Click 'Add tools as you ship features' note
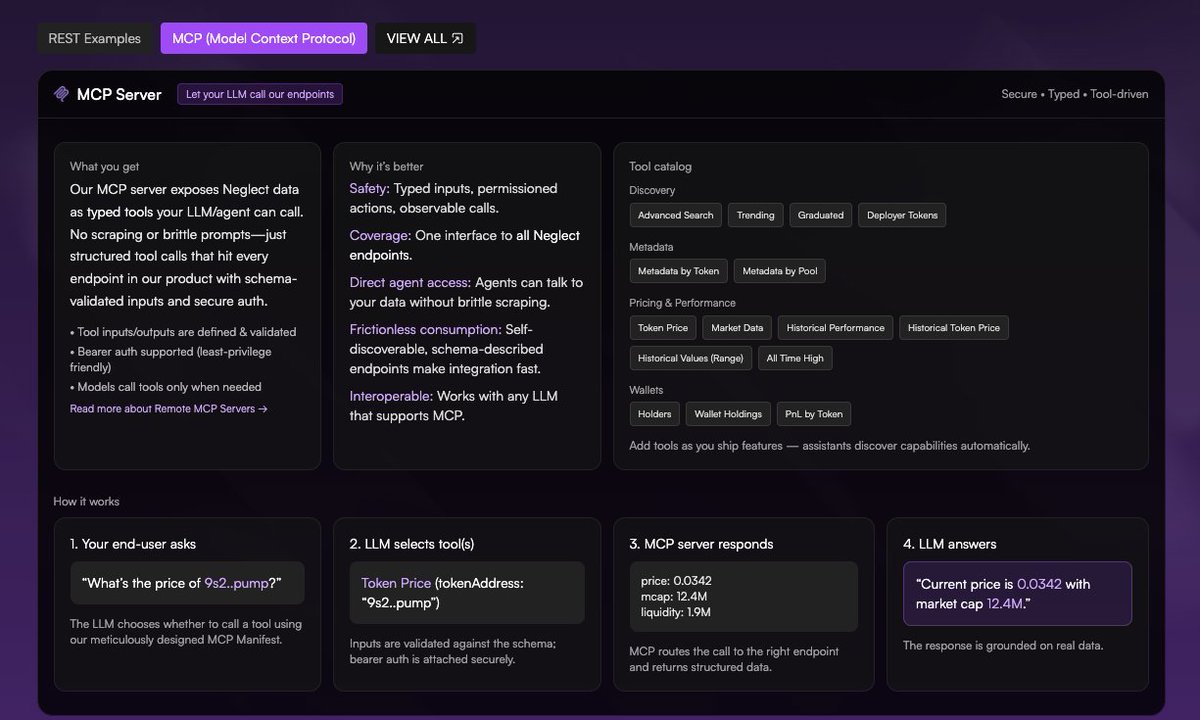The image size is (1200, 720). tap(829, 446)
